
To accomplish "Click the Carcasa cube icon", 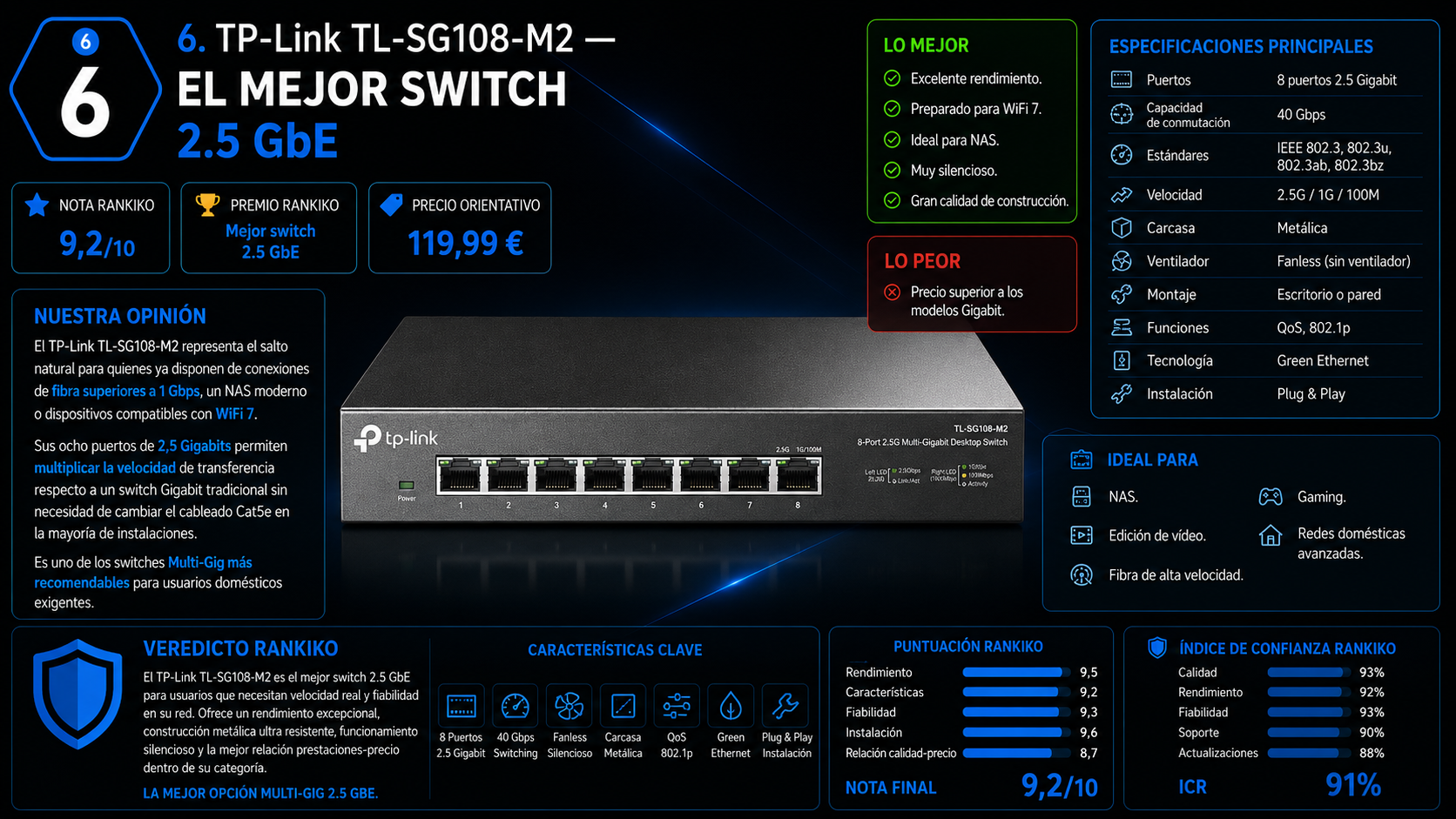I will [x=1122, y=228].
